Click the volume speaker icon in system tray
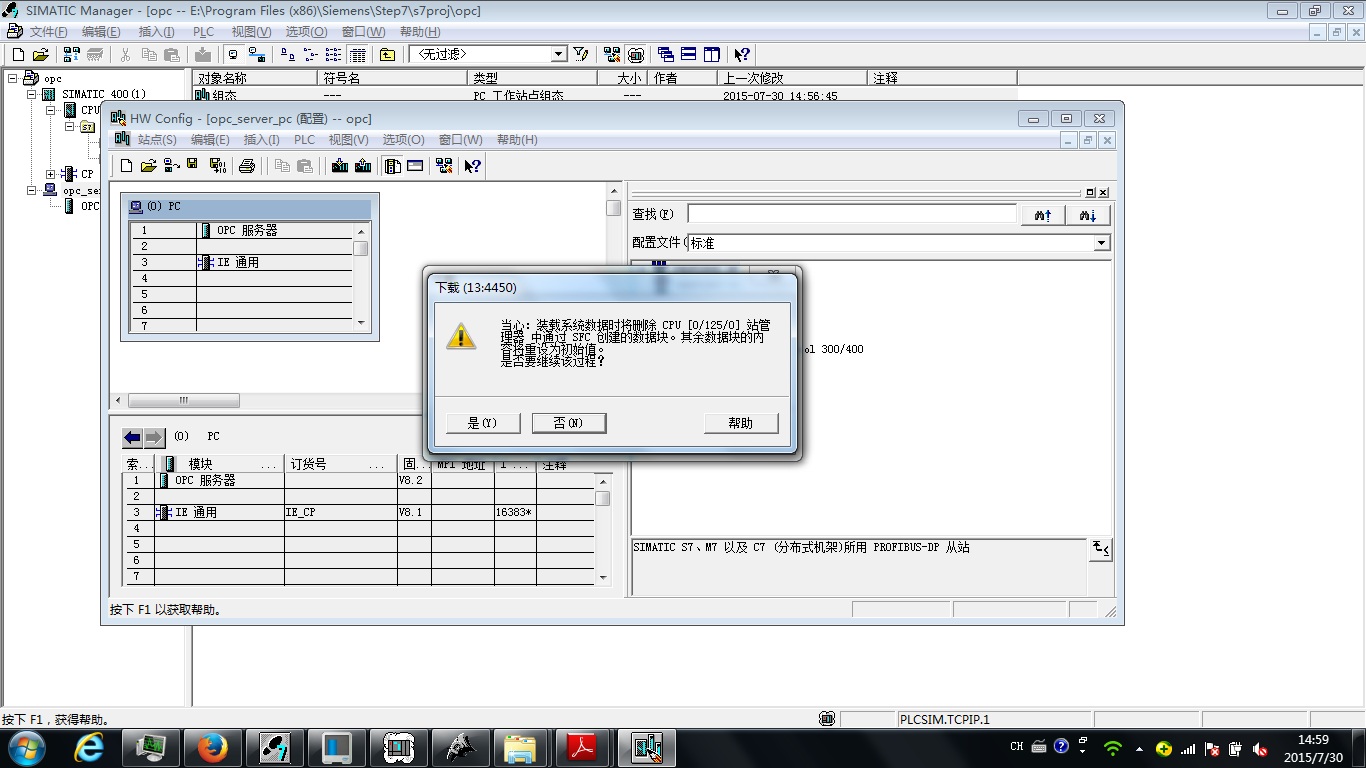Viewport: 1366px width, 768px height. (1260, 748)
